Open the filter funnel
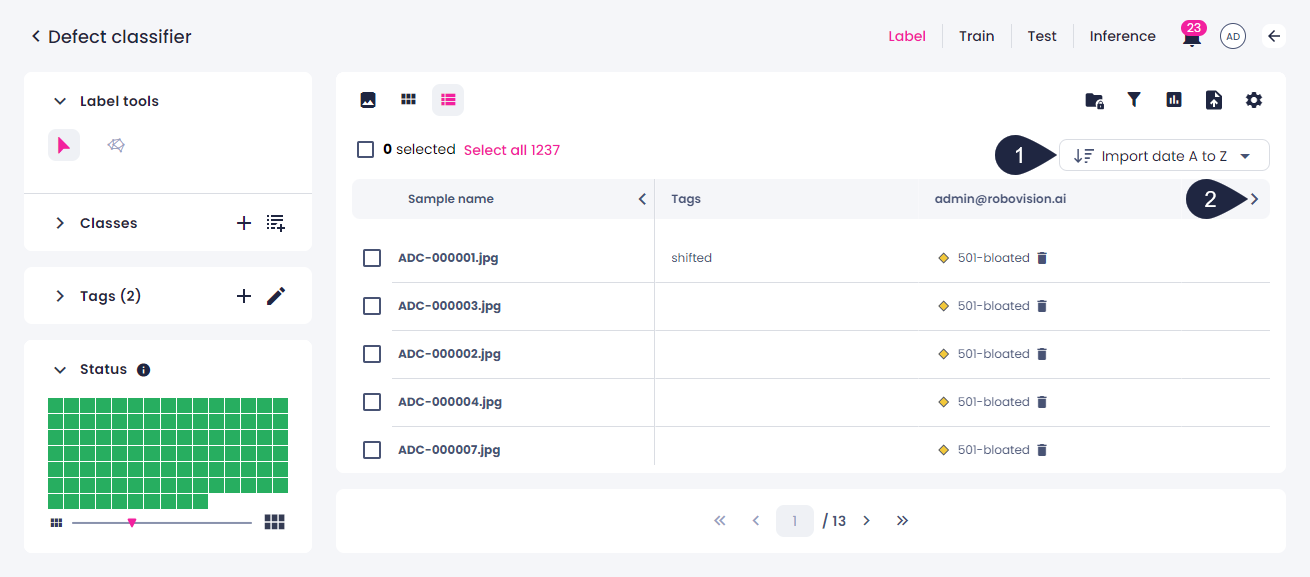The width and height of the screenshot is (1310, 577). (x=1134, y=100)
